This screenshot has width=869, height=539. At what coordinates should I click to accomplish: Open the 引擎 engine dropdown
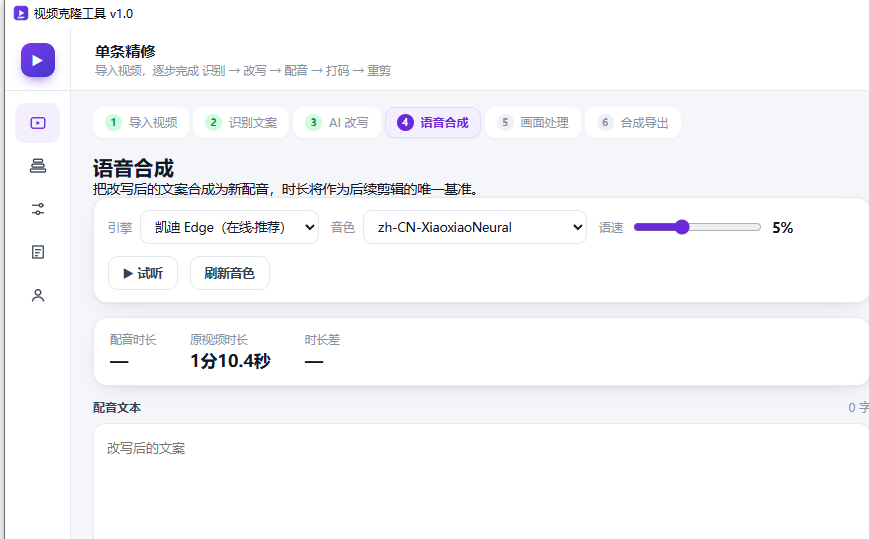point(229,227)
